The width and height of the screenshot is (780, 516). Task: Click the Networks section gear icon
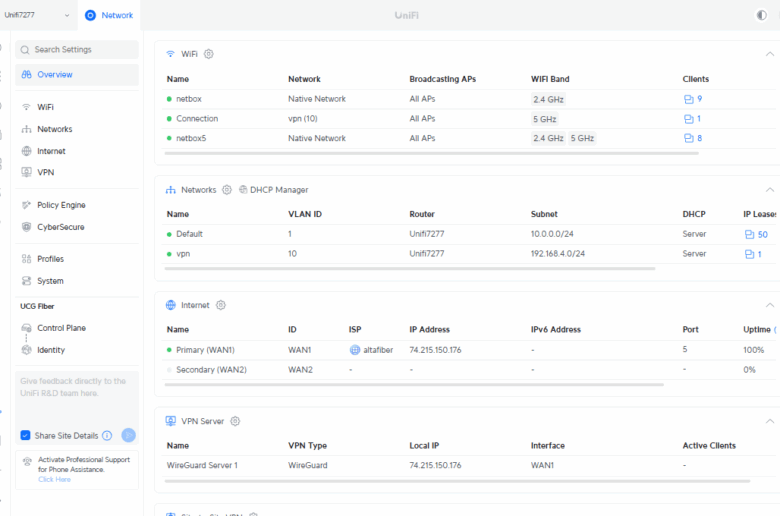click(227, 190)
